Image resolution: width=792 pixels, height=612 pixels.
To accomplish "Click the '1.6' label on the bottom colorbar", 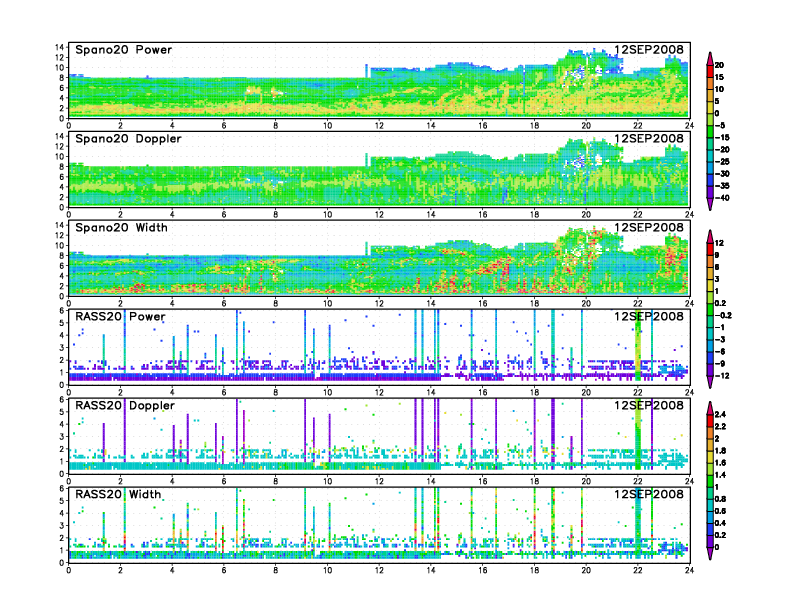I will pyautogui.click(x=721, y=463).
